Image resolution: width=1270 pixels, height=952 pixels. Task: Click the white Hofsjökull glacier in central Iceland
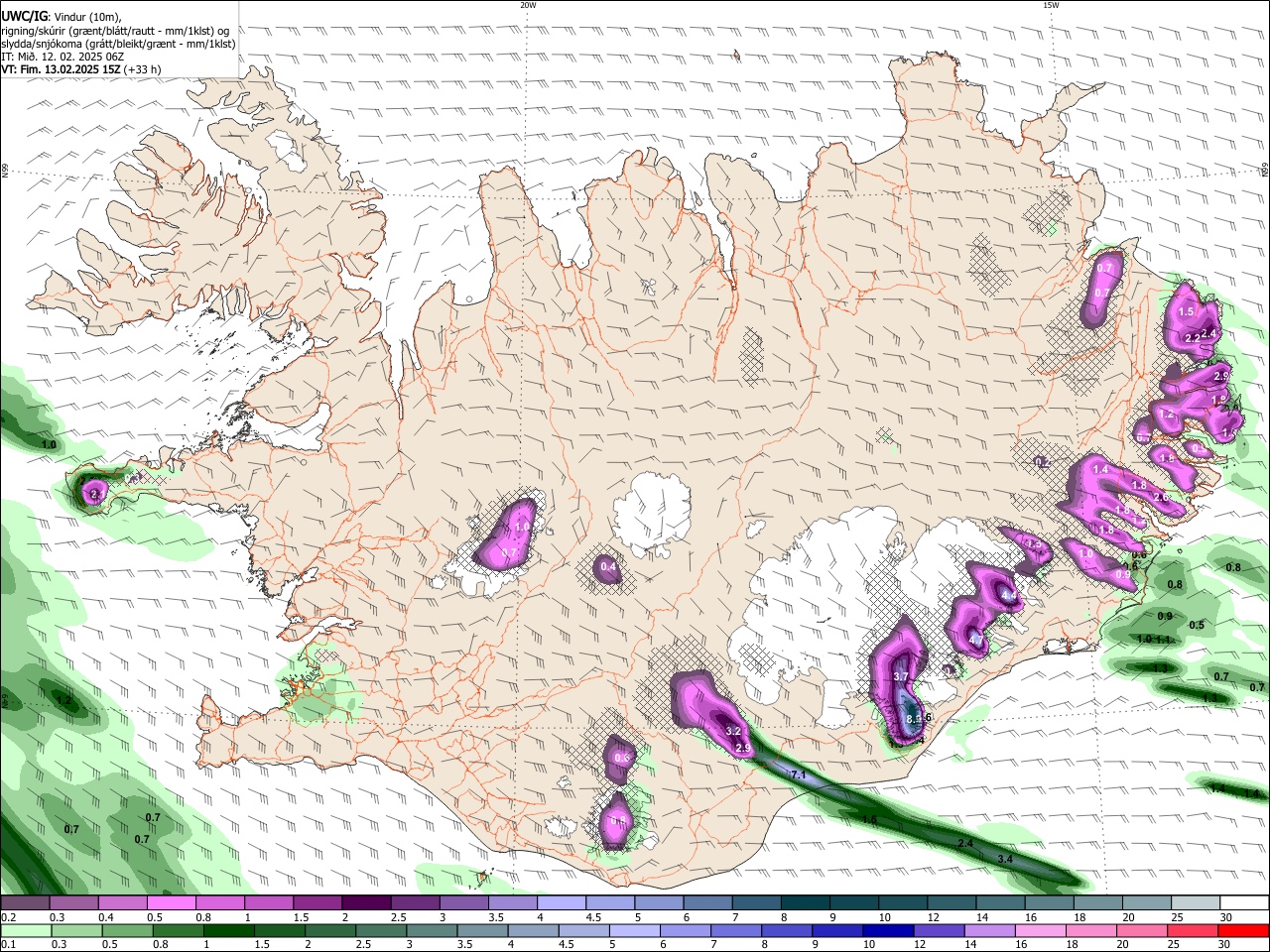coord(652,513)
